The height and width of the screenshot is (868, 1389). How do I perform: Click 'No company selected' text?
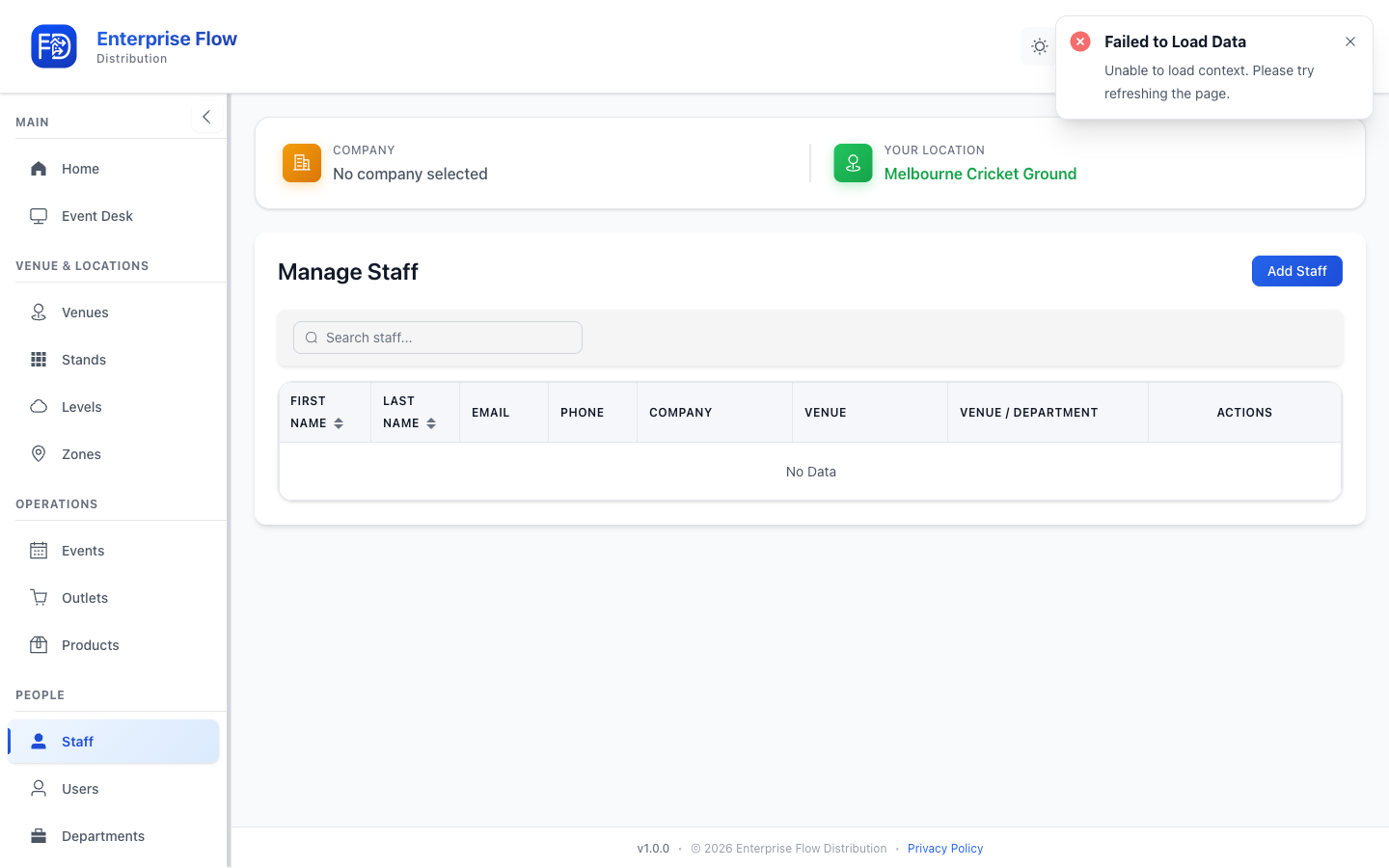tap(410, 174)
